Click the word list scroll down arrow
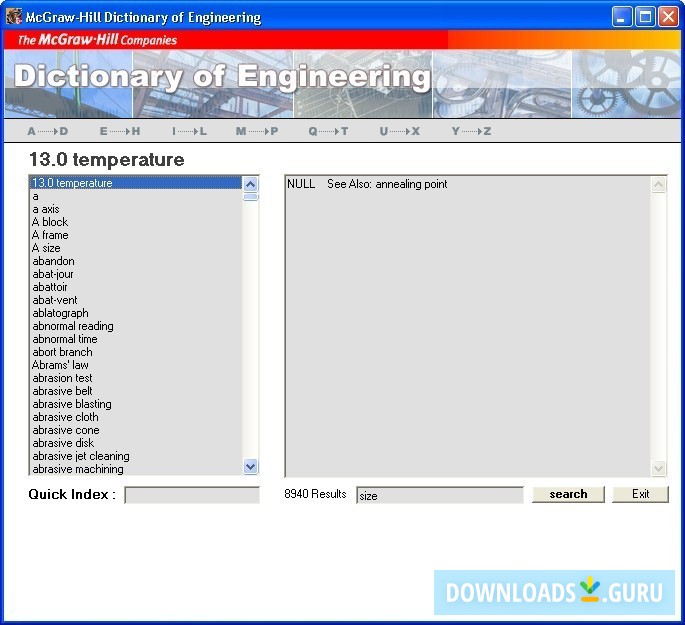The image size is (685, 625). click(250, 466)
